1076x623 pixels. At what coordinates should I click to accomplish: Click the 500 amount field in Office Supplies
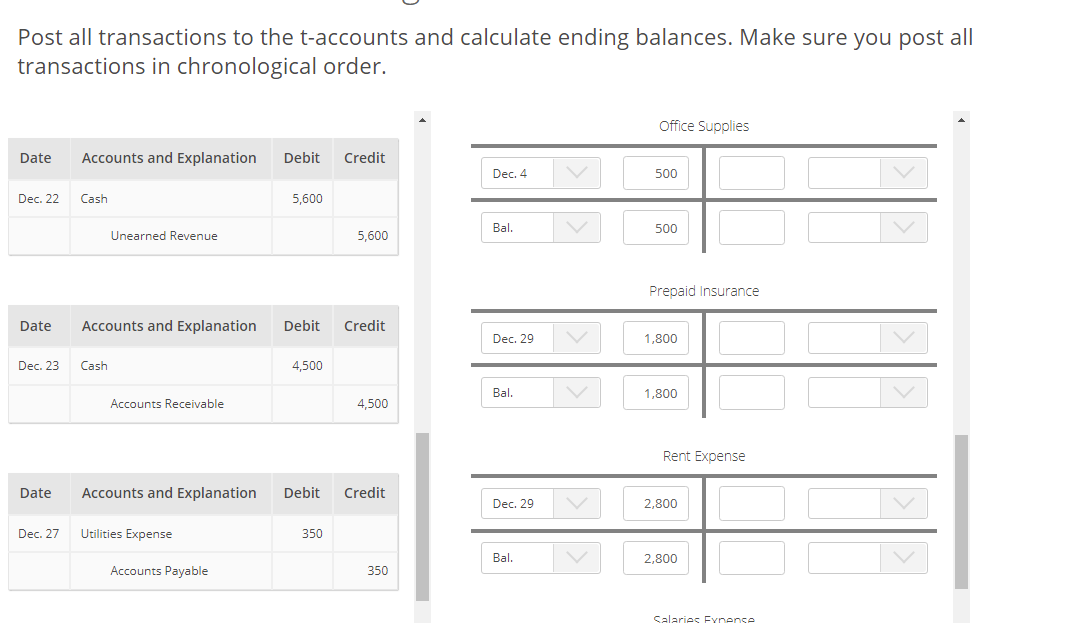pos(656,172)
